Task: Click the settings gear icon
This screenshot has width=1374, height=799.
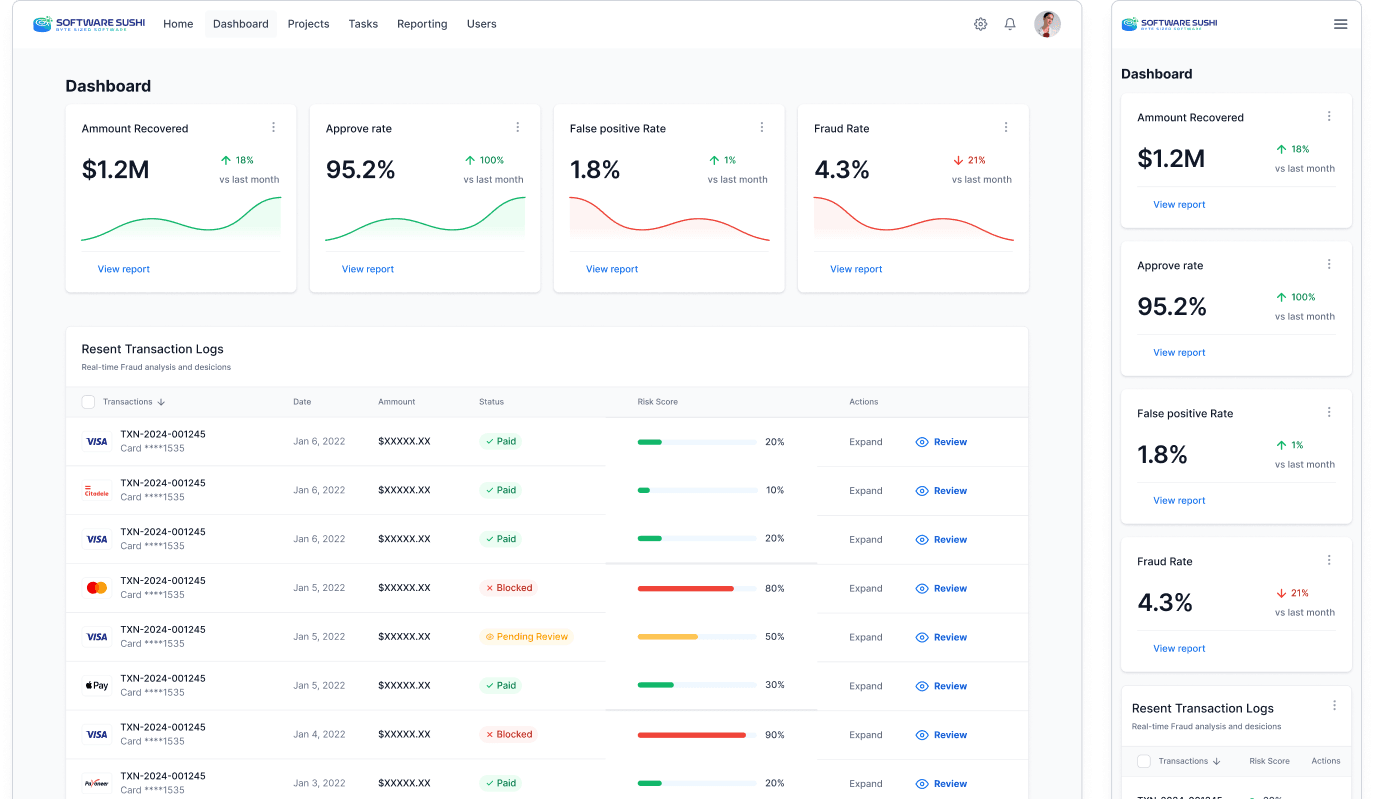Action: click(980, 23)
